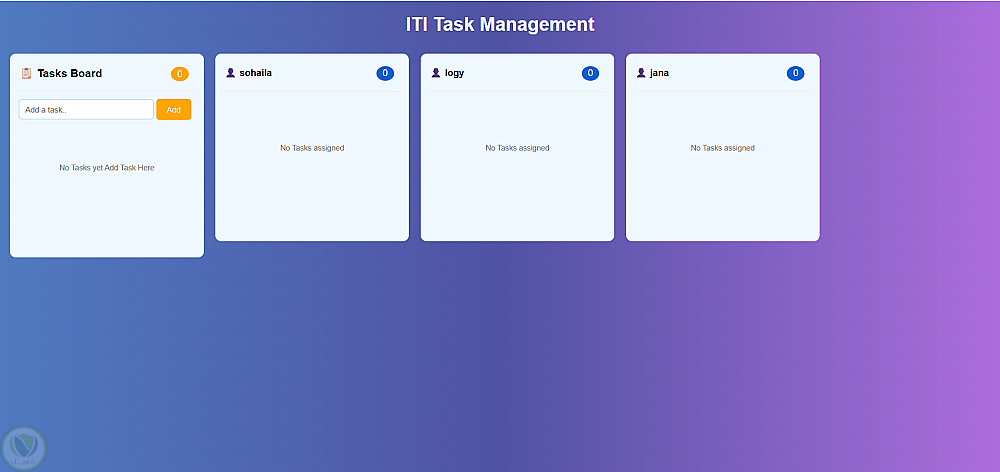Click the orange Add button
Image resolution: width=1000 pixels, height=472 pixels.
[173, 110]
